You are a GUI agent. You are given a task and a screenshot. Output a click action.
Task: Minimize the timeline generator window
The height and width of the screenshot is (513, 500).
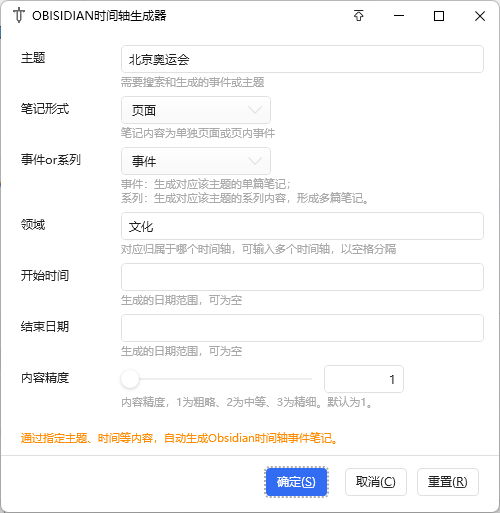point(399,16)
